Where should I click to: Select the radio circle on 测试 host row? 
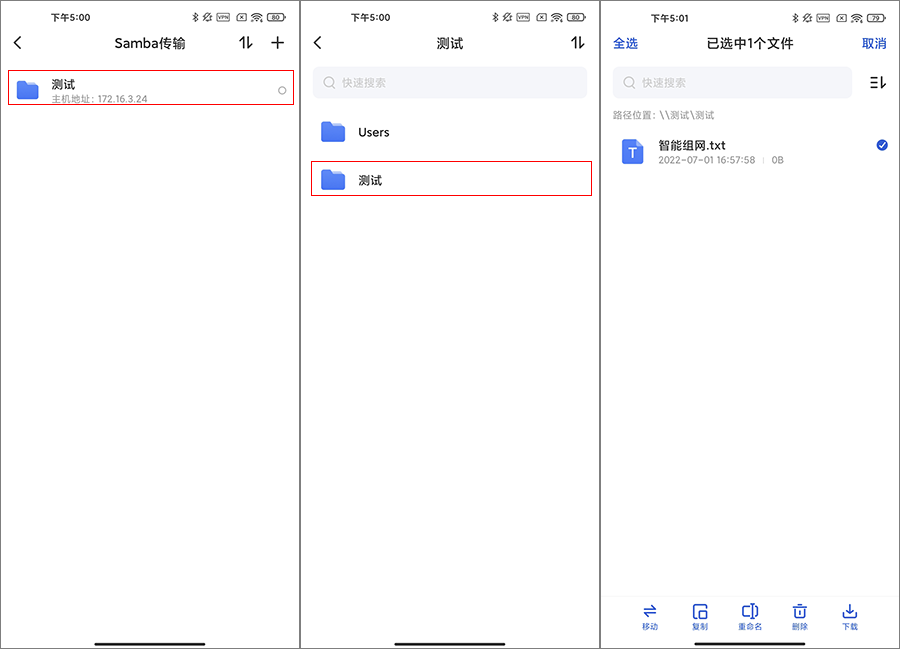tap(282, 91)
